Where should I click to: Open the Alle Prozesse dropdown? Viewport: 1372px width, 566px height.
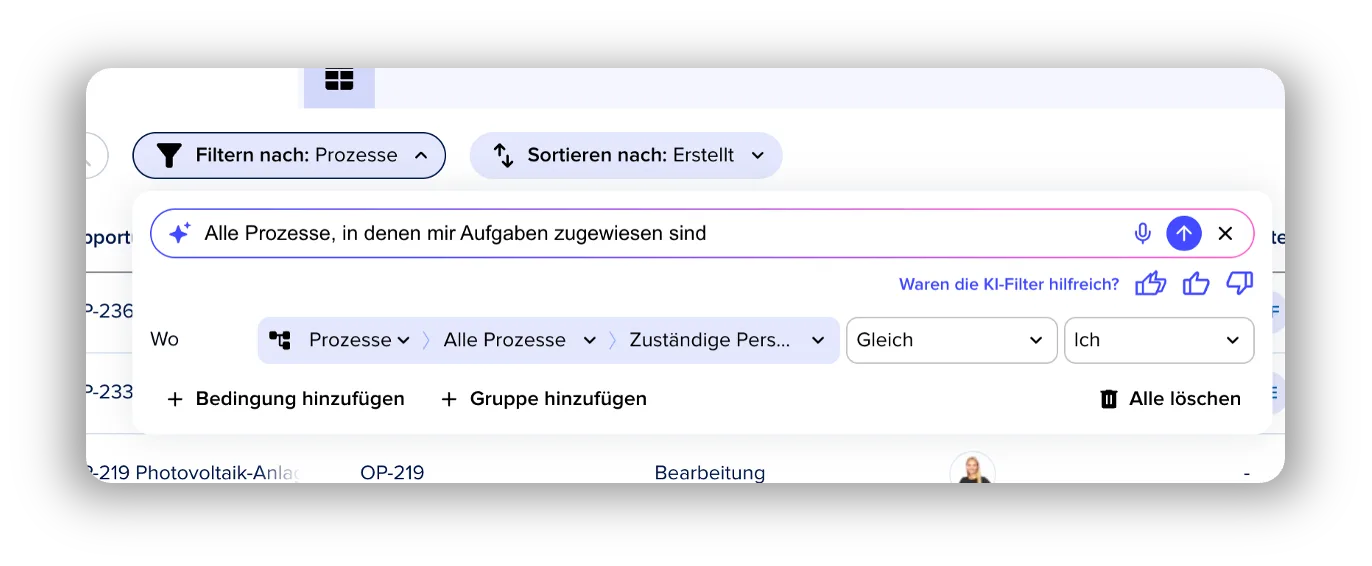coord(520,340)
